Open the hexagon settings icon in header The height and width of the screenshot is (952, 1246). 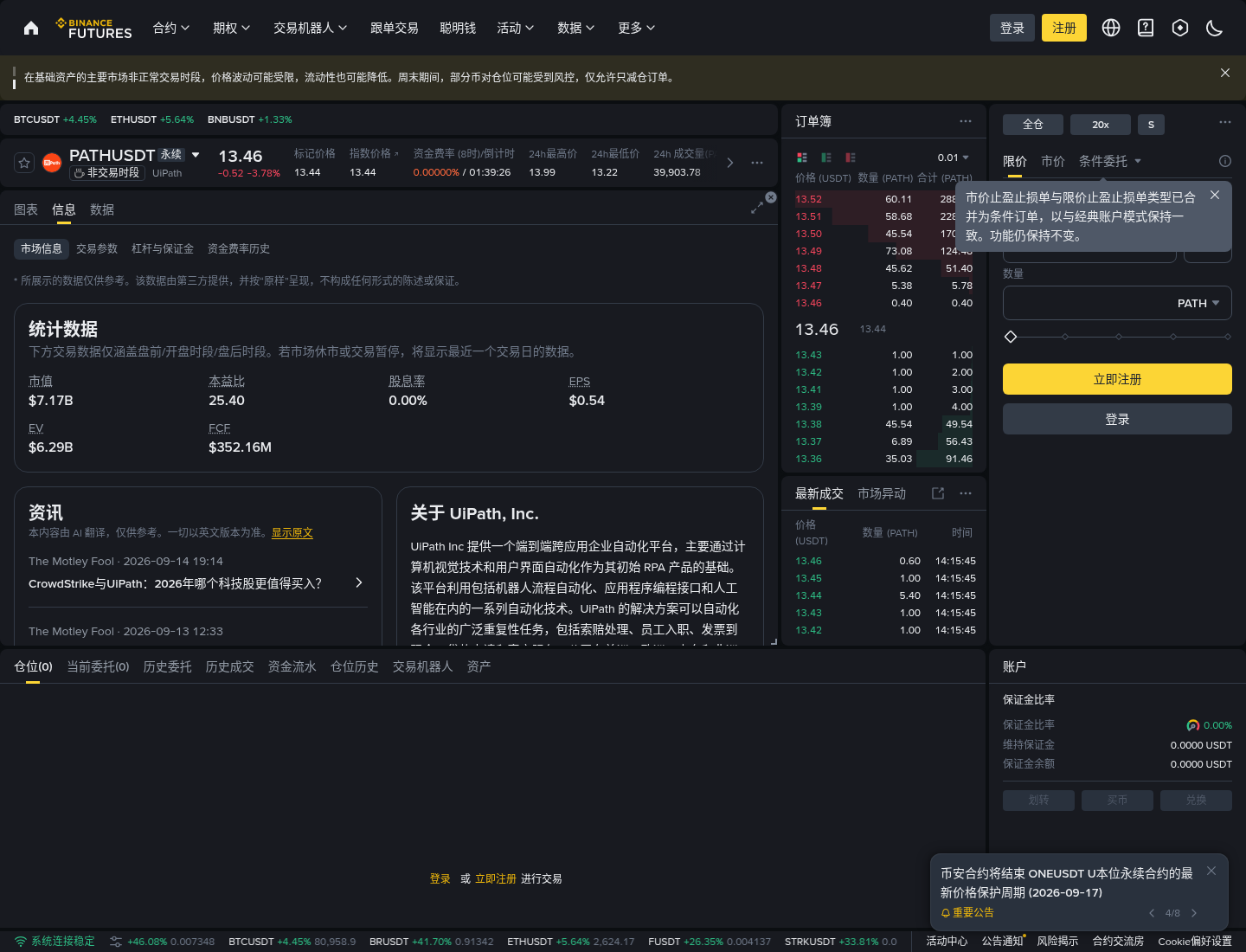[x=1180, y=28]
